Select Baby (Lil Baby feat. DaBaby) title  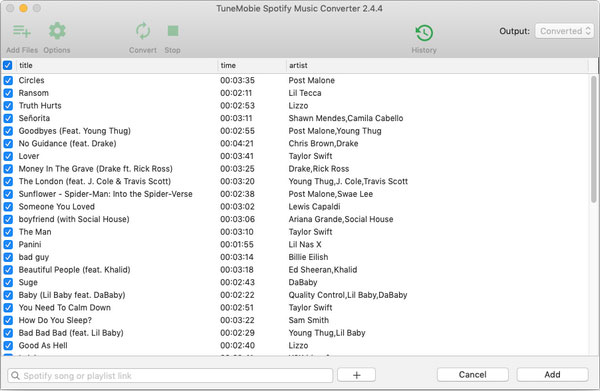click(72, 295)
